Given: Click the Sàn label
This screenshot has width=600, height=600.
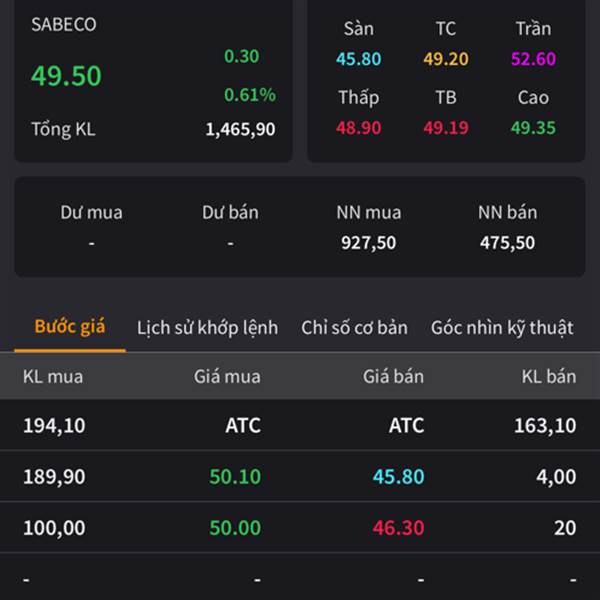Looking at the screenshot, I should click(x=359, y=29).
